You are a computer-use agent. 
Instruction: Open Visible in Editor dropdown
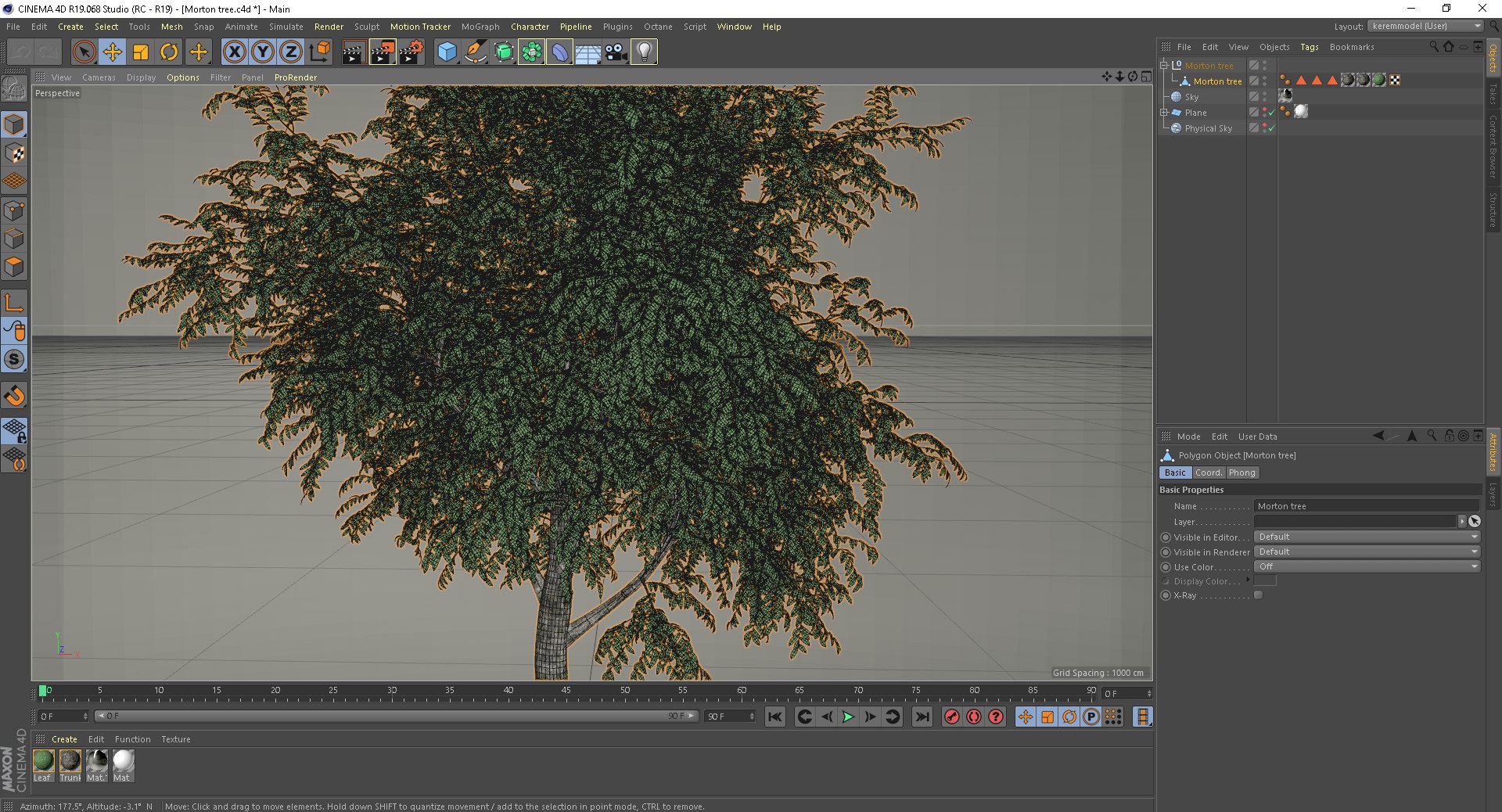pyautogui.click(x=1367, y=537)
